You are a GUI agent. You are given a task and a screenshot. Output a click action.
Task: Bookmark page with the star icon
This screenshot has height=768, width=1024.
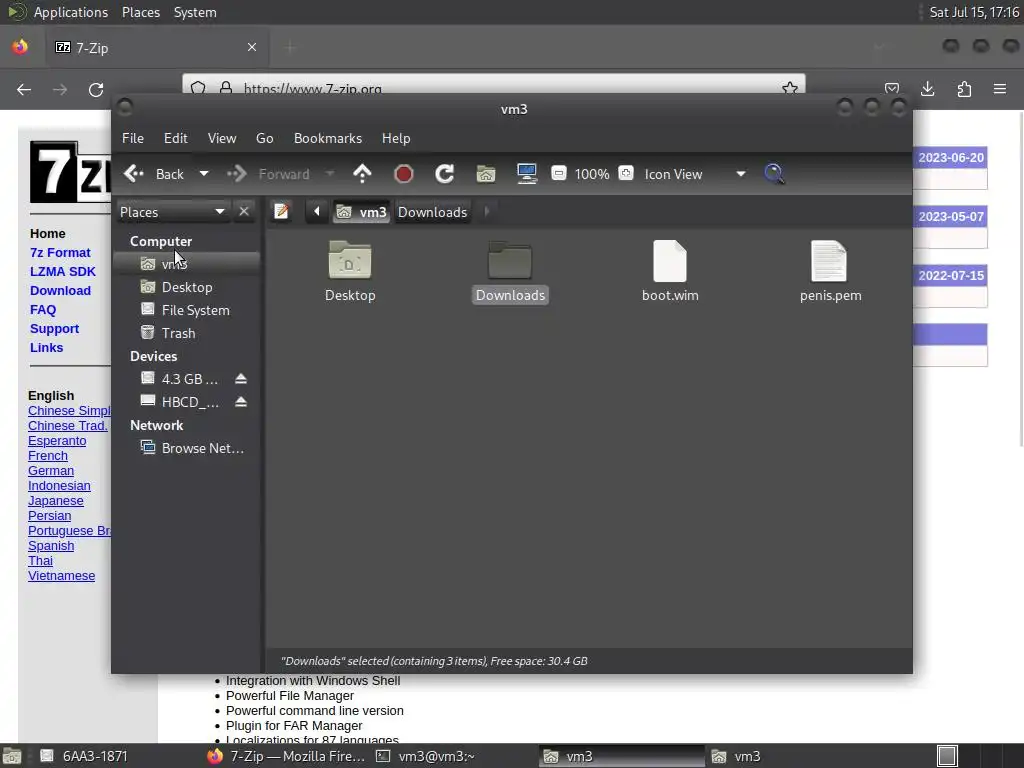(790, 88)
